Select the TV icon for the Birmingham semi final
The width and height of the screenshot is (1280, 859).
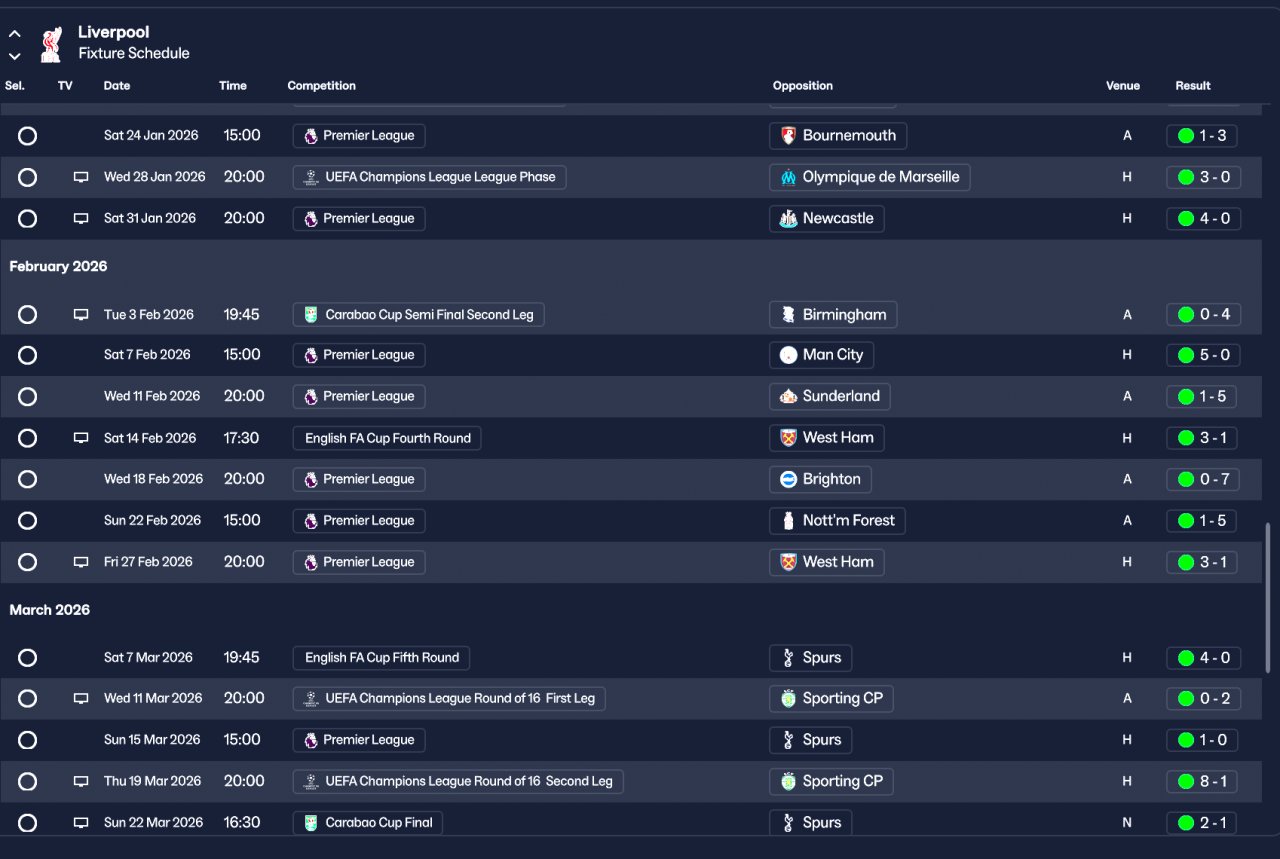tap(81, 315)
